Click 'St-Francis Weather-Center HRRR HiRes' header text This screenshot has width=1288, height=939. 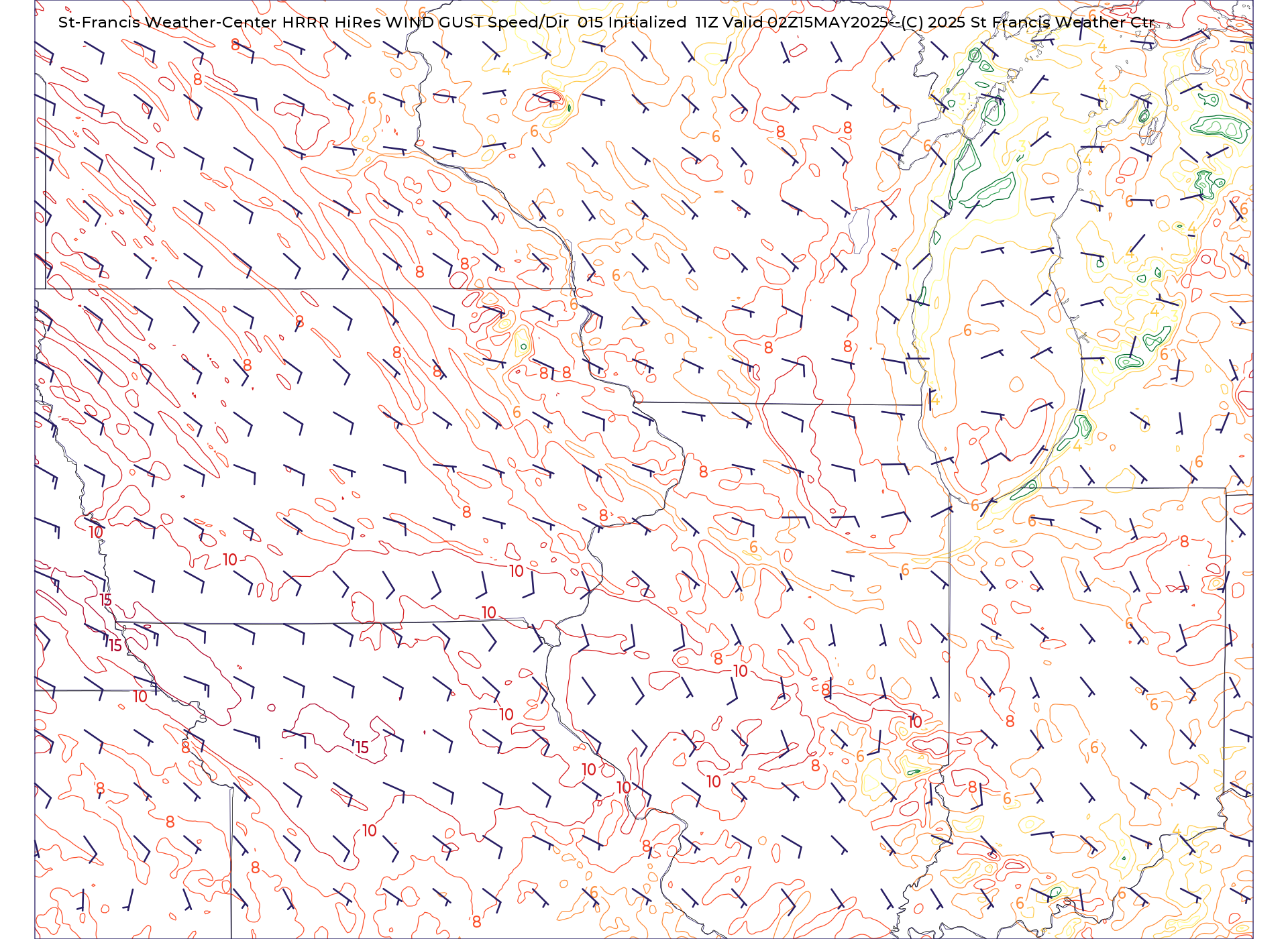220,22
